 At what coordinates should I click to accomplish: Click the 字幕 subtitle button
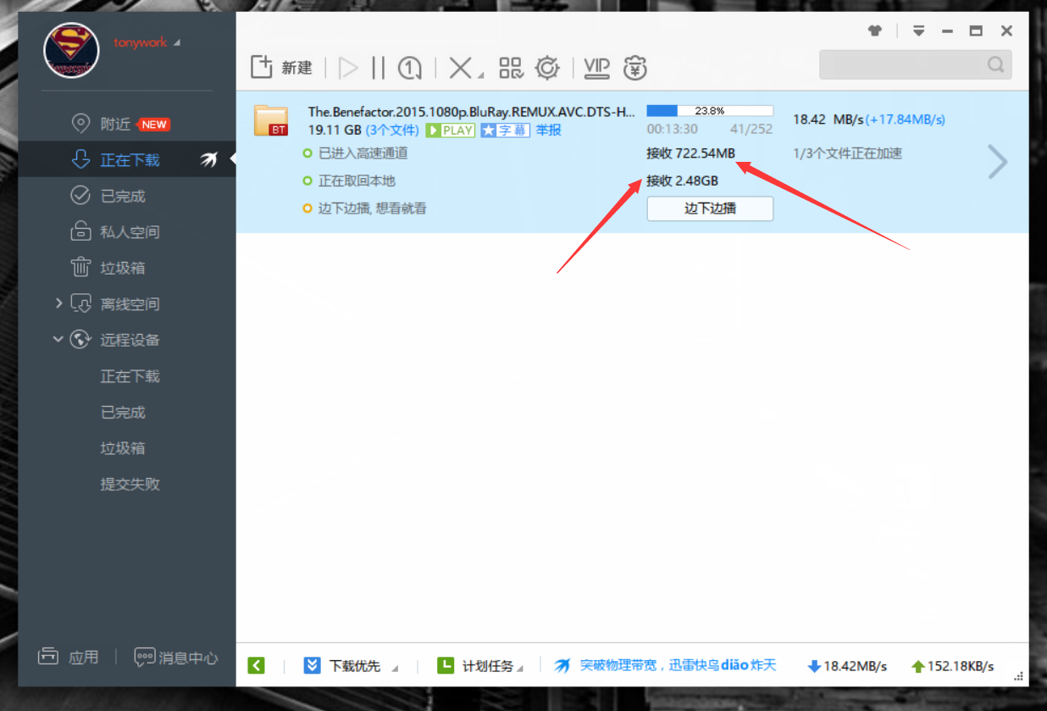[505, 130]
